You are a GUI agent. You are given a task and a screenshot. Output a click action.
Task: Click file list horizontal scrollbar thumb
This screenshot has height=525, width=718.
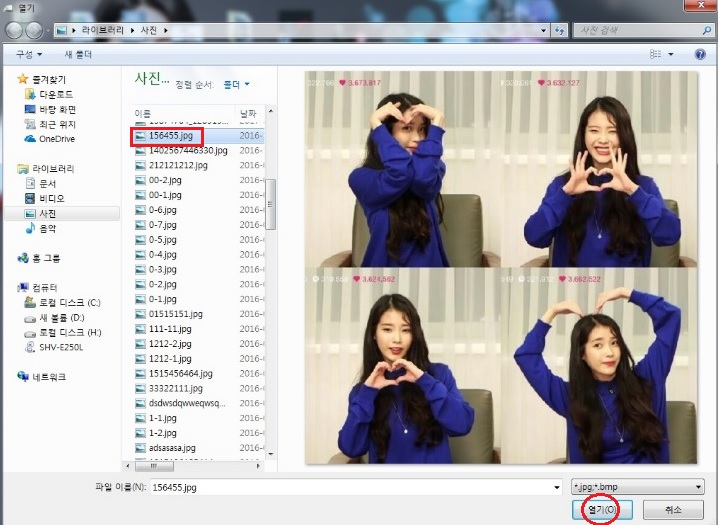click(153, 466)
